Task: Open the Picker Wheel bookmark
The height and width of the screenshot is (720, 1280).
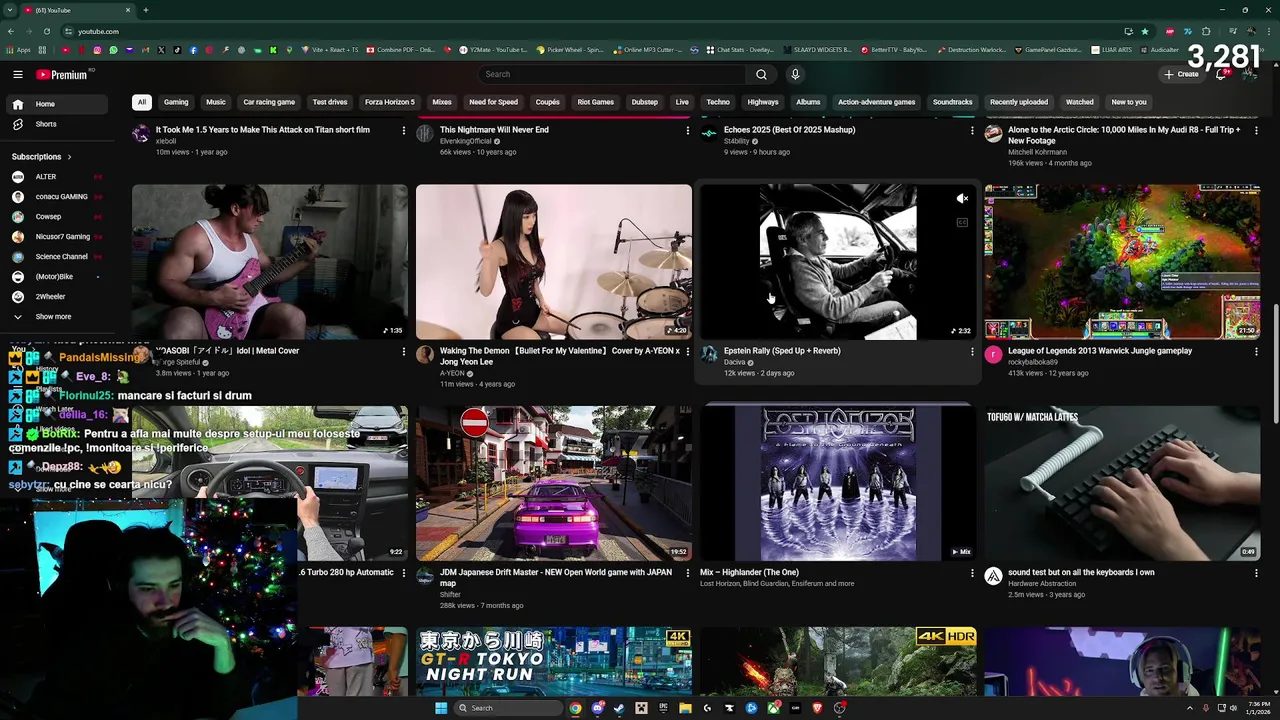Action: point(570,49)
